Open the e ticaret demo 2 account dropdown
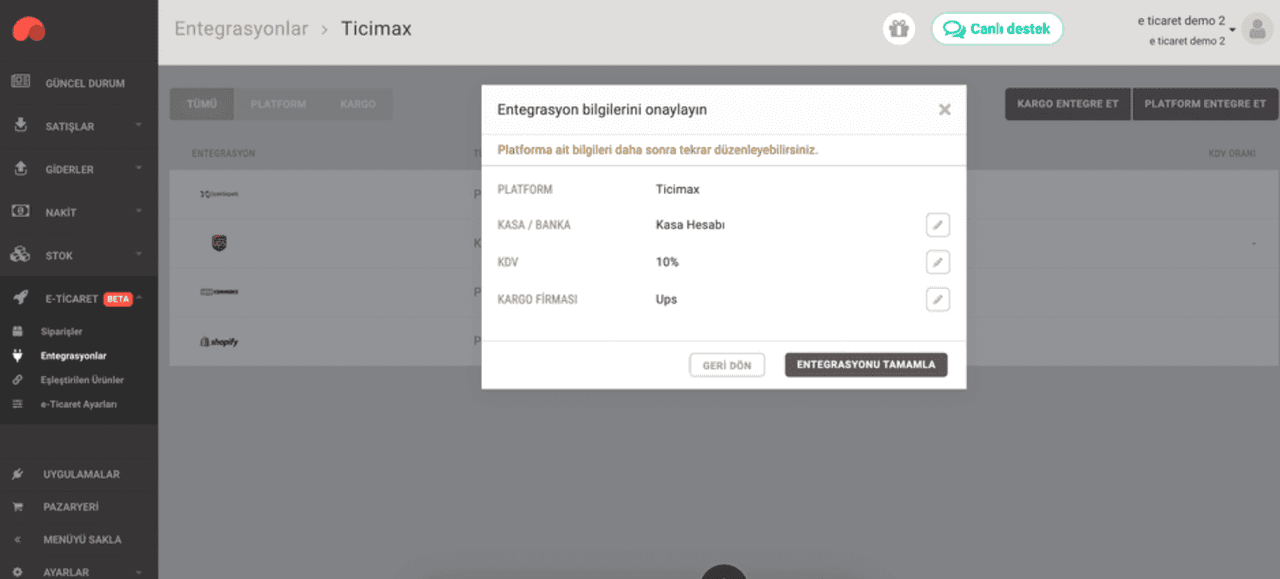This screenshot has height=579, width=1280. pyautogui.click(x=1187, y=30)
